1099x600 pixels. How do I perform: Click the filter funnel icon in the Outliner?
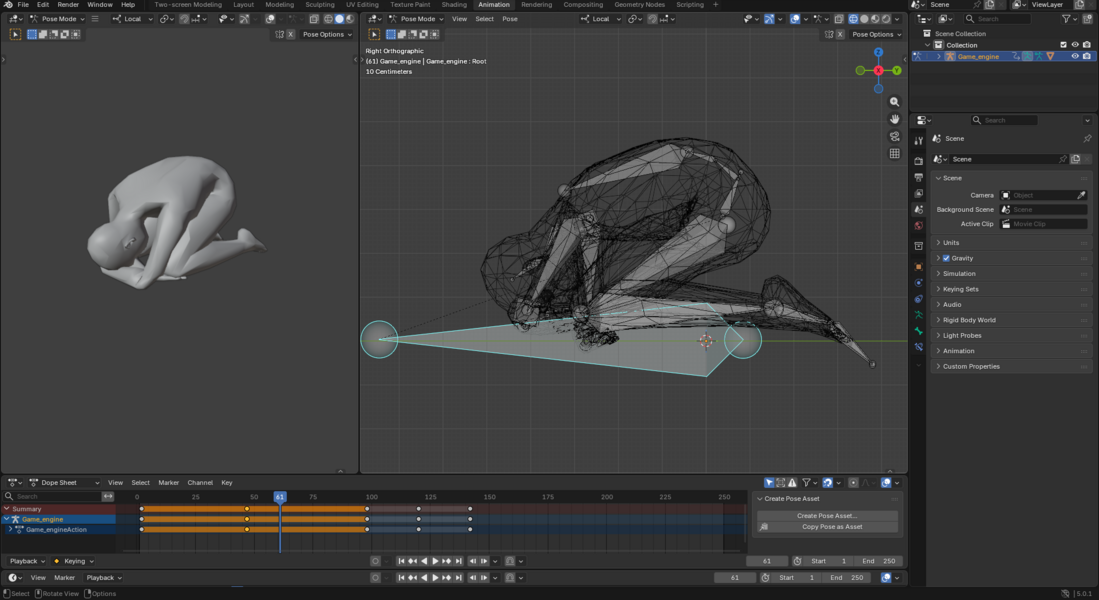1066,18
